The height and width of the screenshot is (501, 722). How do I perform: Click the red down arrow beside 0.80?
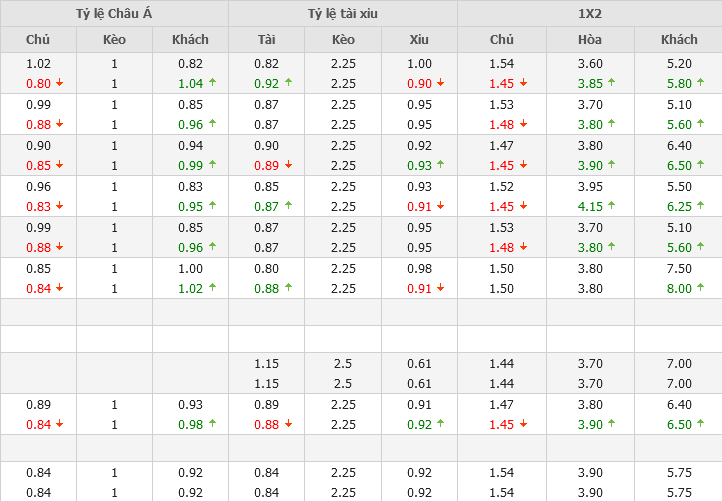[59, 84]
